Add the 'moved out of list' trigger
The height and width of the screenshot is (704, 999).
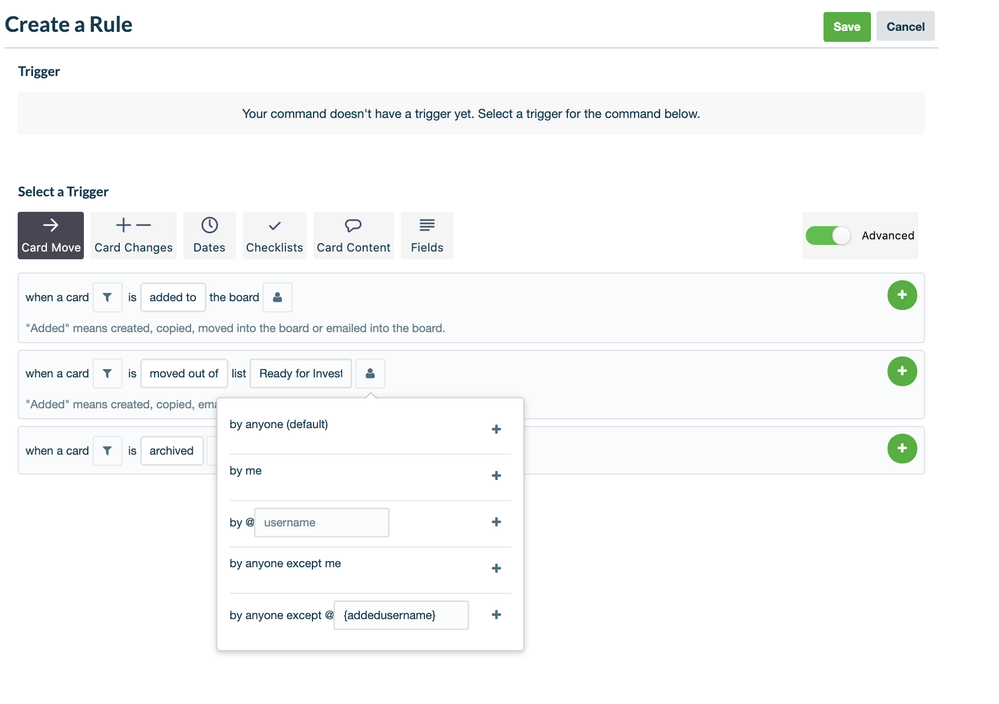point(902,371)
